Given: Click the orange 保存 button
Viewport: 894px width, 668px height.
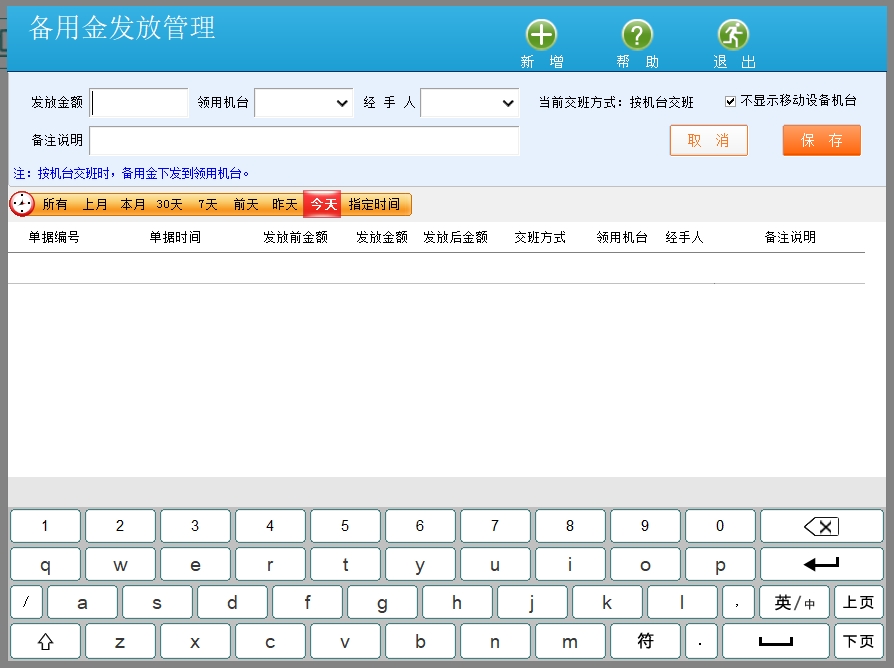Looking at the screenshot, I should [821, 140].
